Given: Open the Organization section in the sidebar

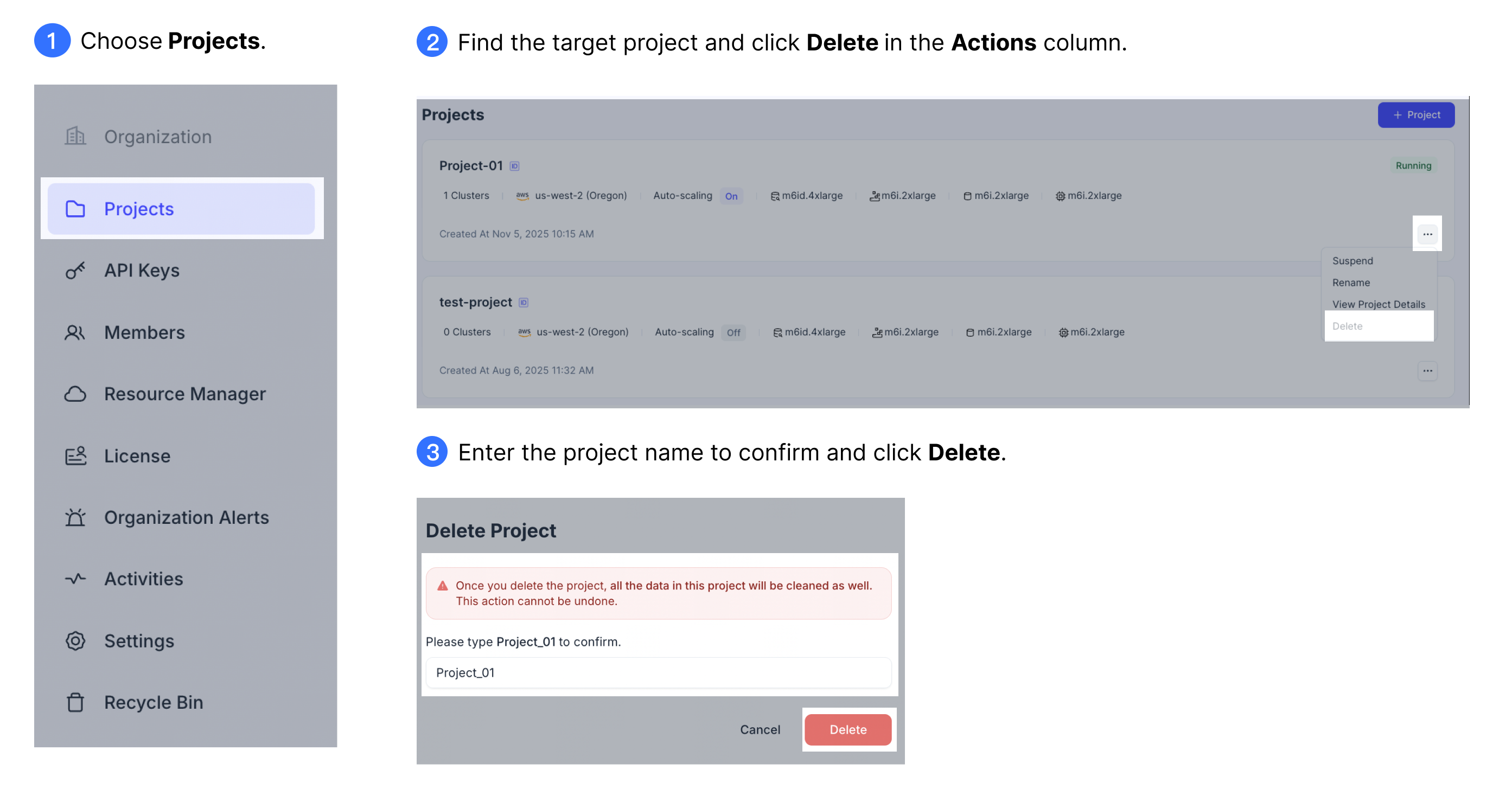Looking at the screenshot, I should [x=157, y=136].
